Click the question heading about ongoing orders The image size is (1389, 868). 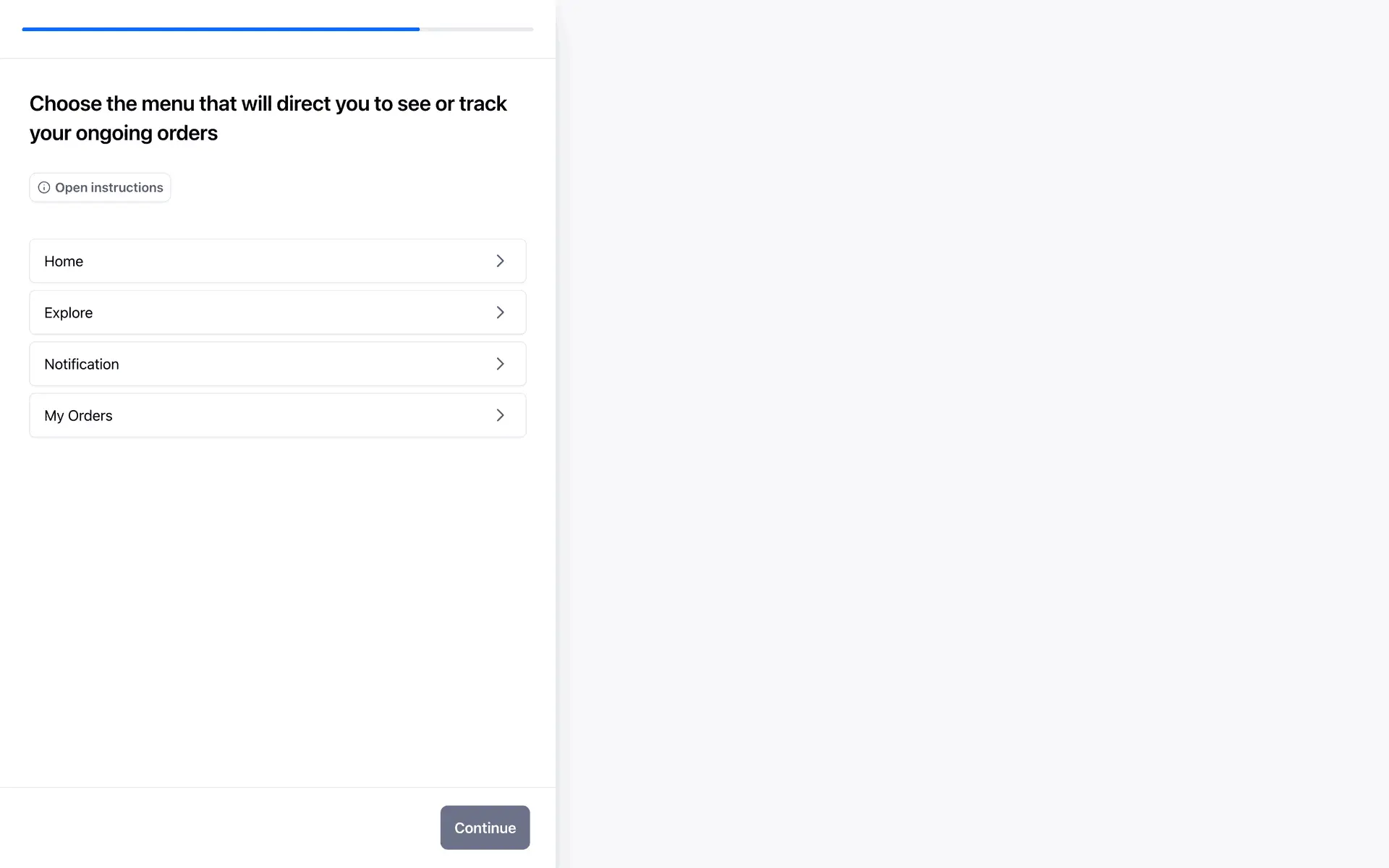[268, 118]
